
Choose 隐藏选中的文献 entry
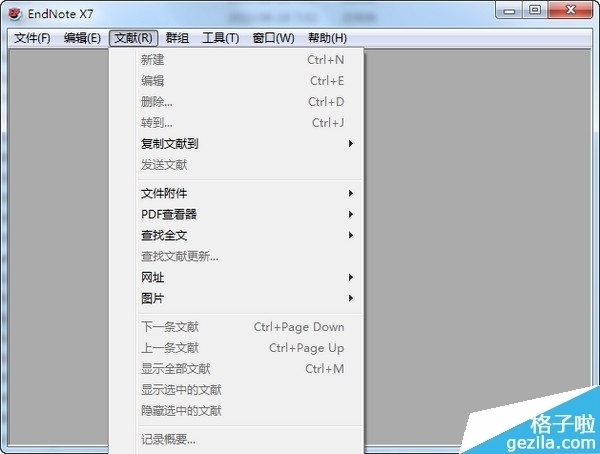click(236, 411)
